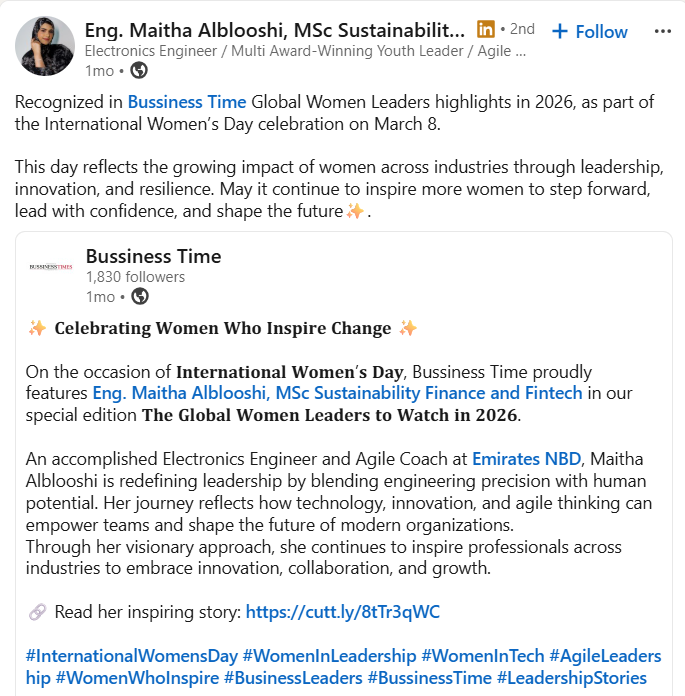
Task: Follow Eng. Maitha Alblooshi
Action: 590,31
